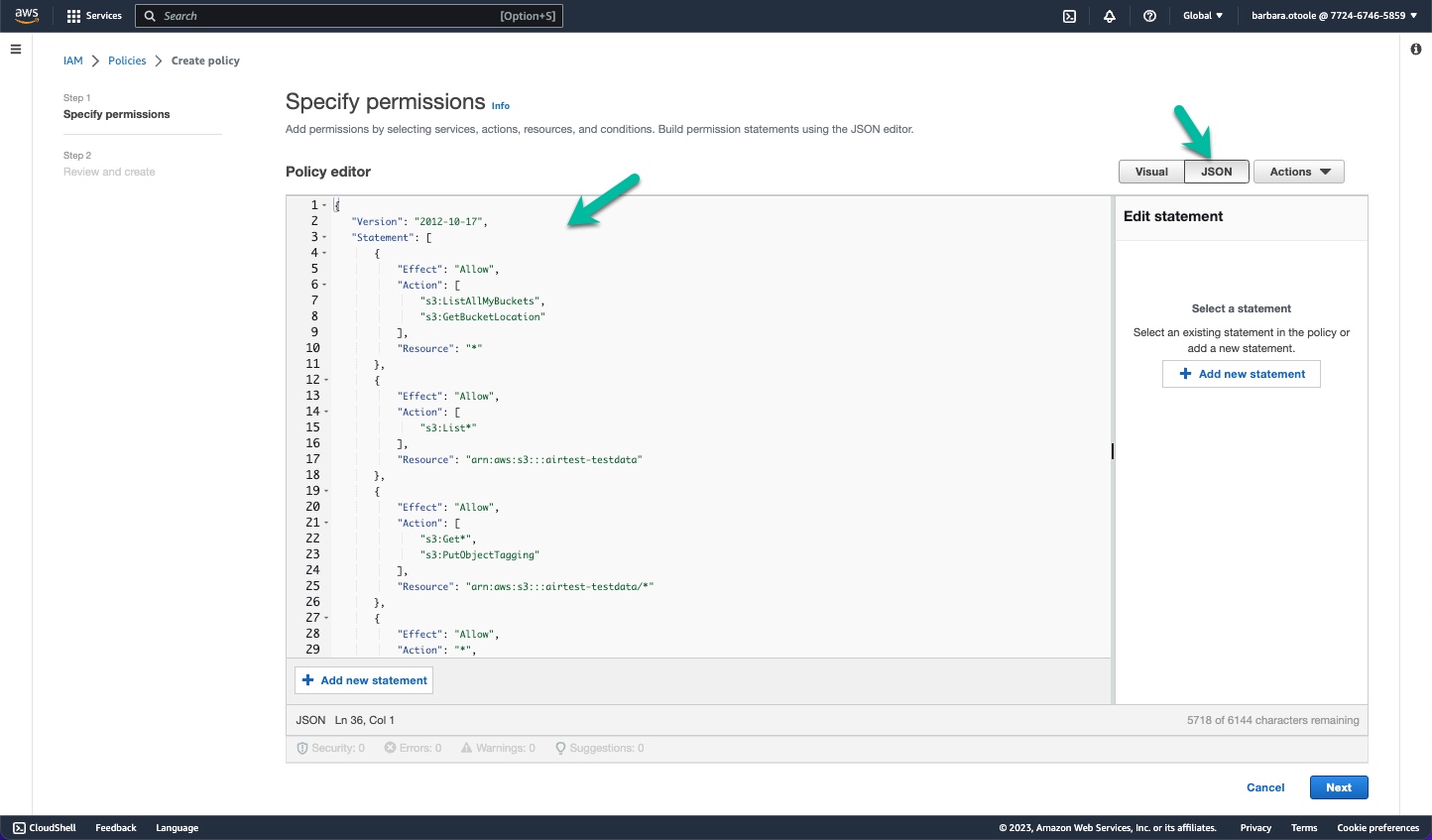Click the Next button

coord(1338,786)
